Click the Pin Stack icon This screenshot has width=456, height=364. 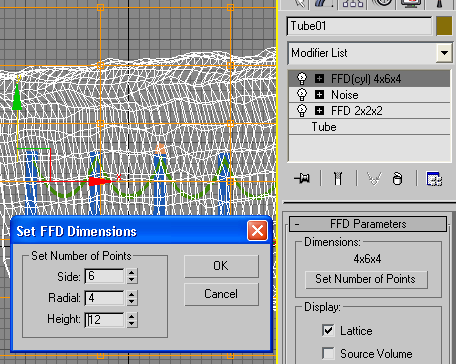coord(302,178)
